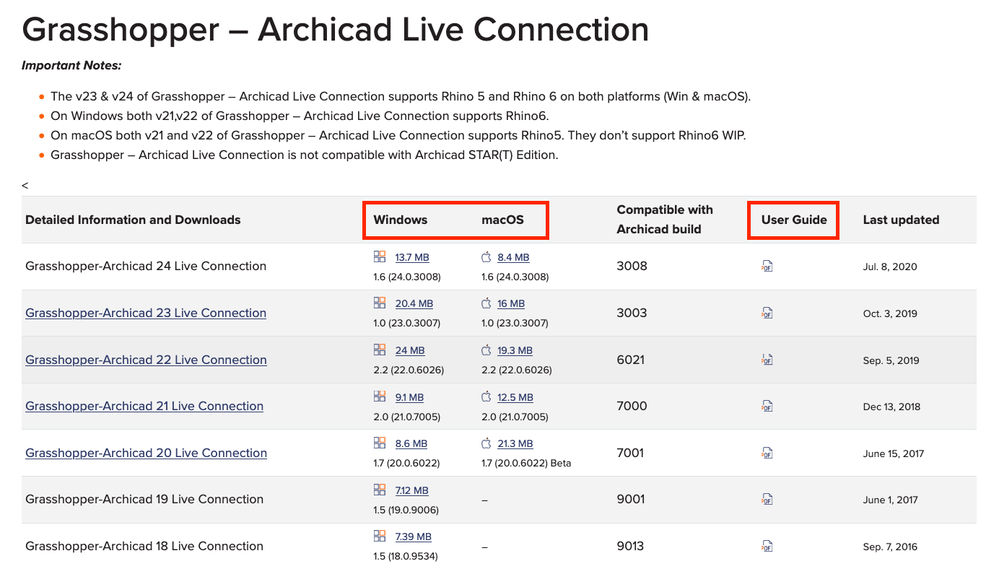Open User Guide PDF for Archicad 19
The image size is (999, 580).
point(767,500)
